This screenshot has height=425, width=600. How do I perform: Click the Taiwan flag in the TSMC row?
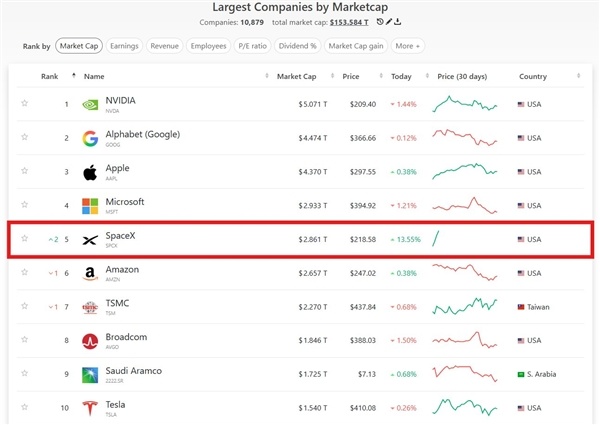tap(521, 307)
